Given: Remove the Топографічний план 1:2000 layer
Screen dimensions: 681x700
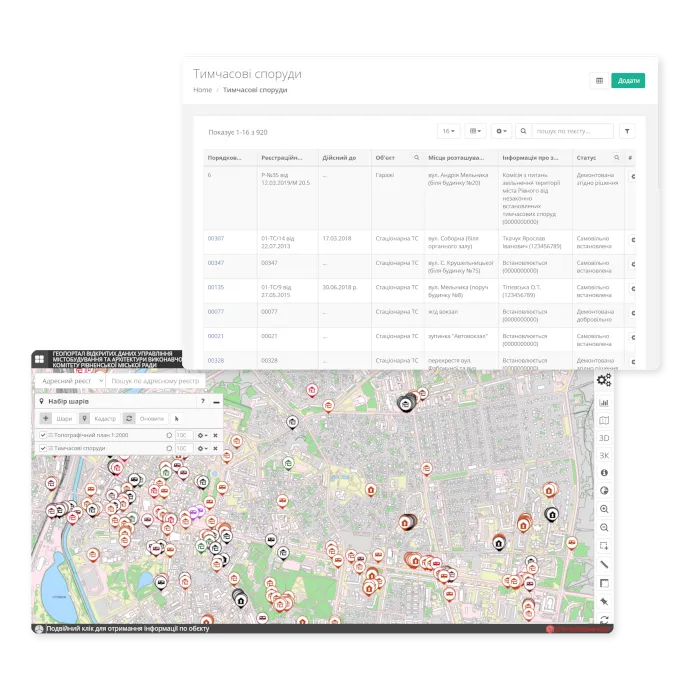Looking at the screenshot, I should (x=215, y=435).
